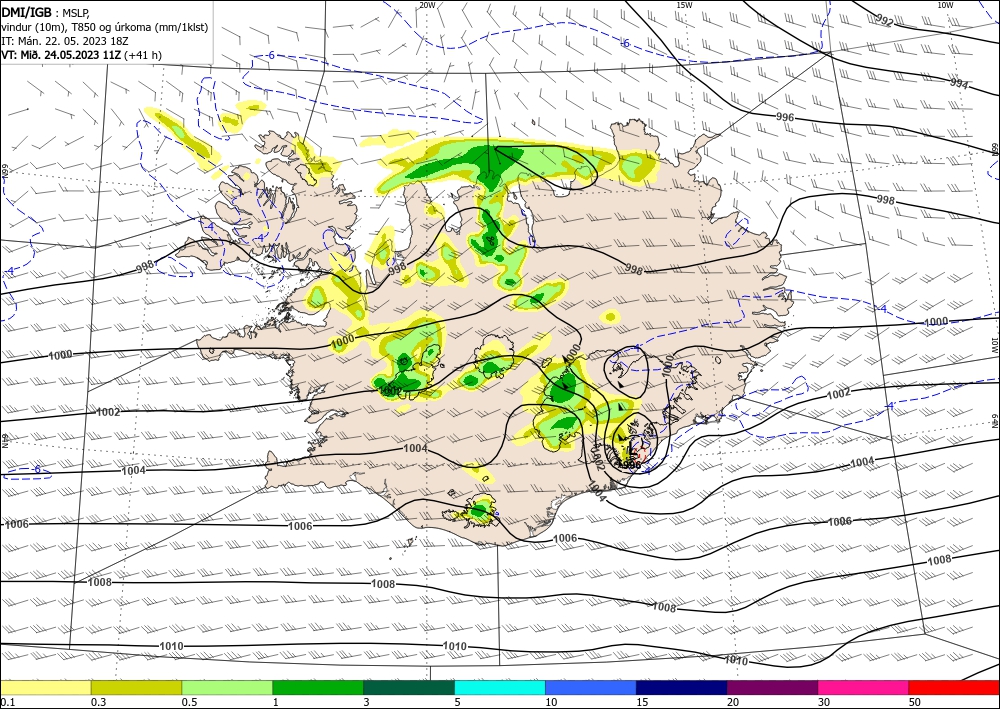Click legend value '0.3'

point(98,702)
